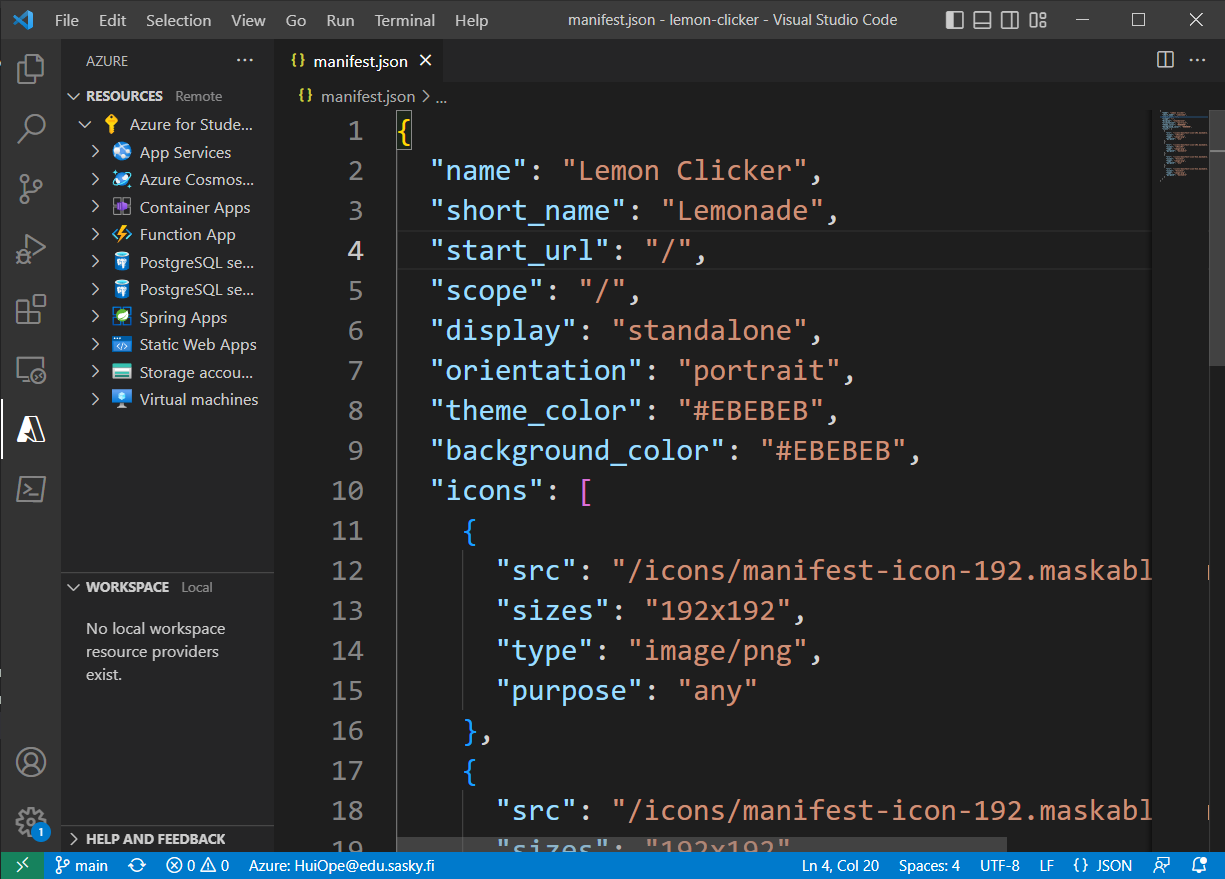
Task: Open the Edit menu
Action: [x=112, y=20]
